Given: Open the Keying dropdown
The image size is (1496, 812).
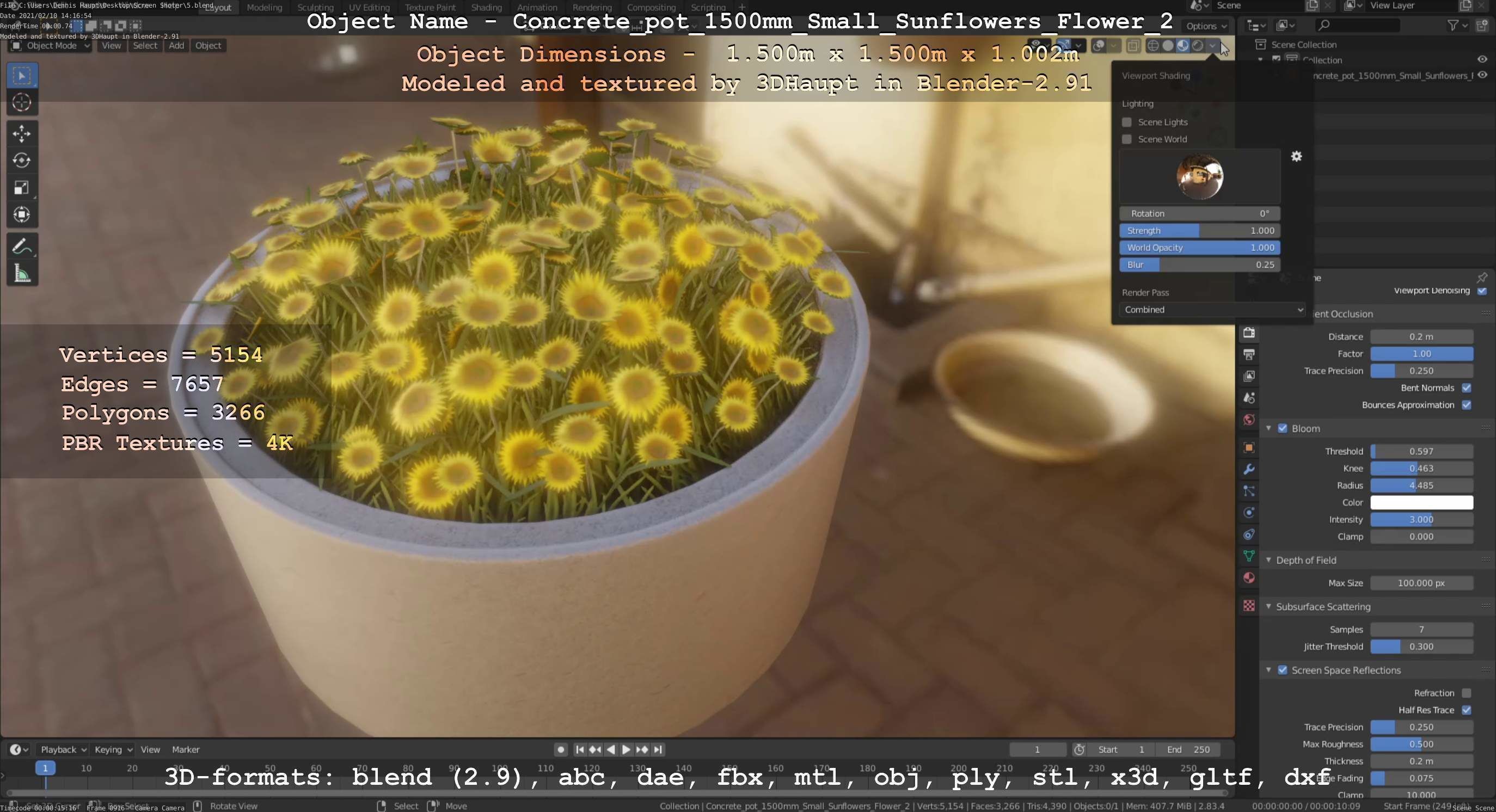Looking at the screenshot, I should tap(113, 749).
